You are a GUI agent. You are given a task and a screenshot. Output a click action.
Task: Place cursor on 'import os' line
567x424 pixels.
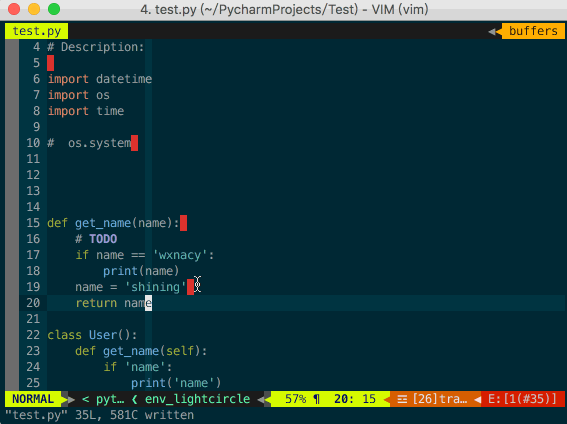(x=78, y=95)
